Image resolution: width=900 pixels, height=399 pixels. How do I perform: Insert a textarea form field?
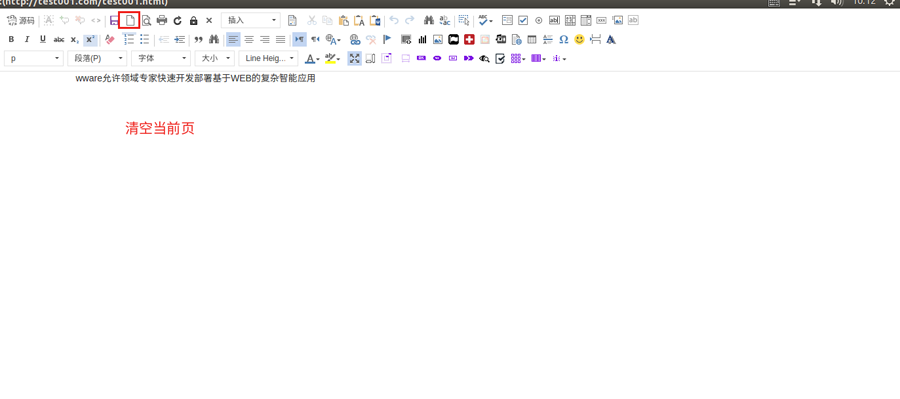coord(570,20)
